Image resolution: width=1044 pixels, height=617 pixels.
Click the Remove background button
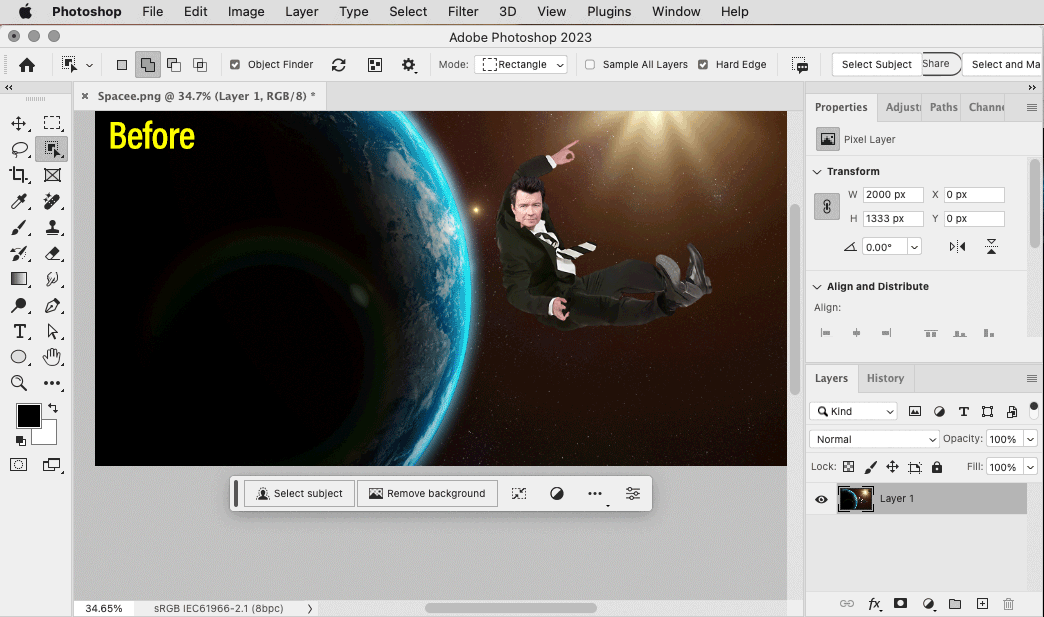[427, 493]
